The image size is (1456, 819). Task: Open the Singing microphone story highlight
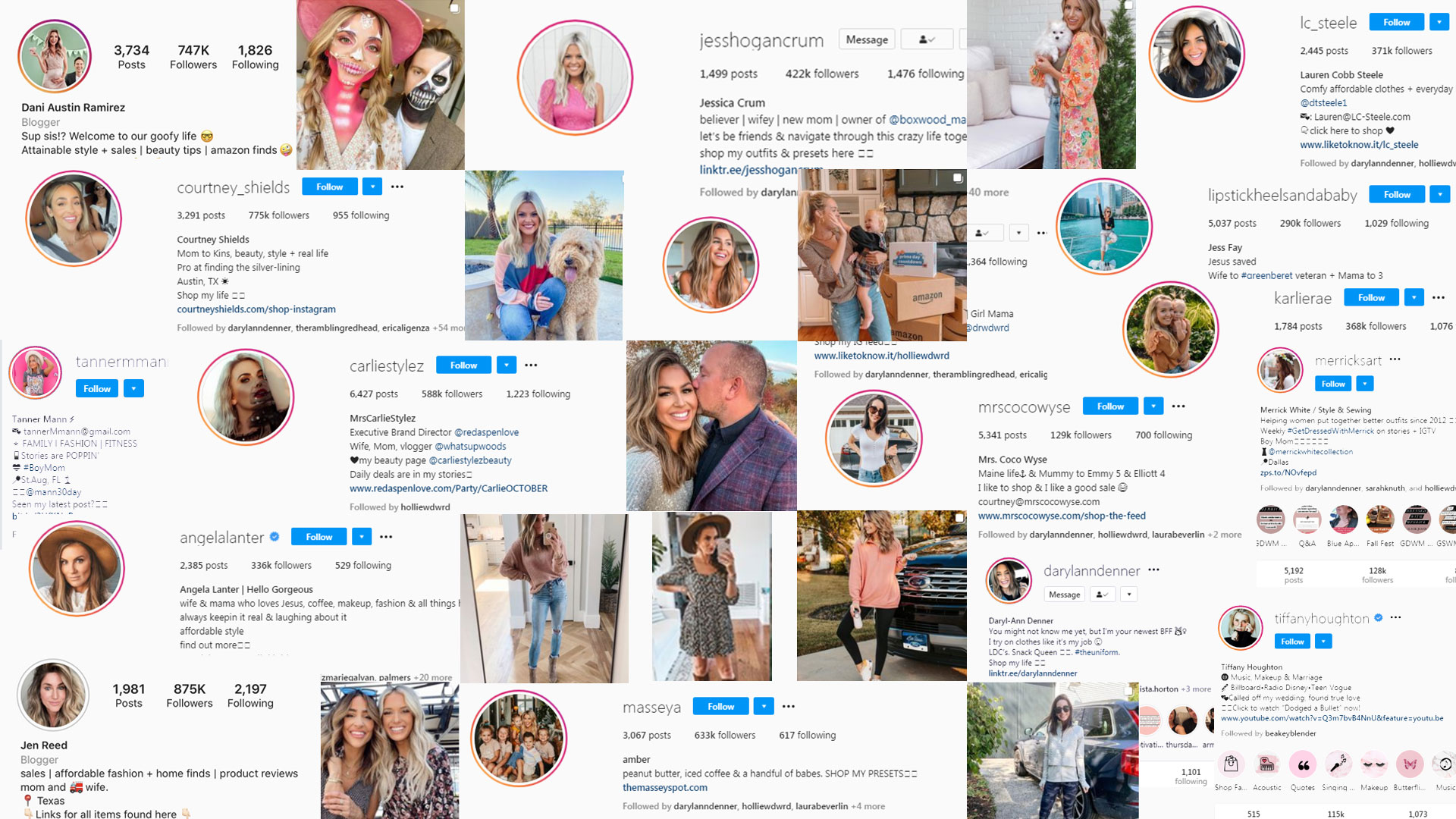(1338, 764)
